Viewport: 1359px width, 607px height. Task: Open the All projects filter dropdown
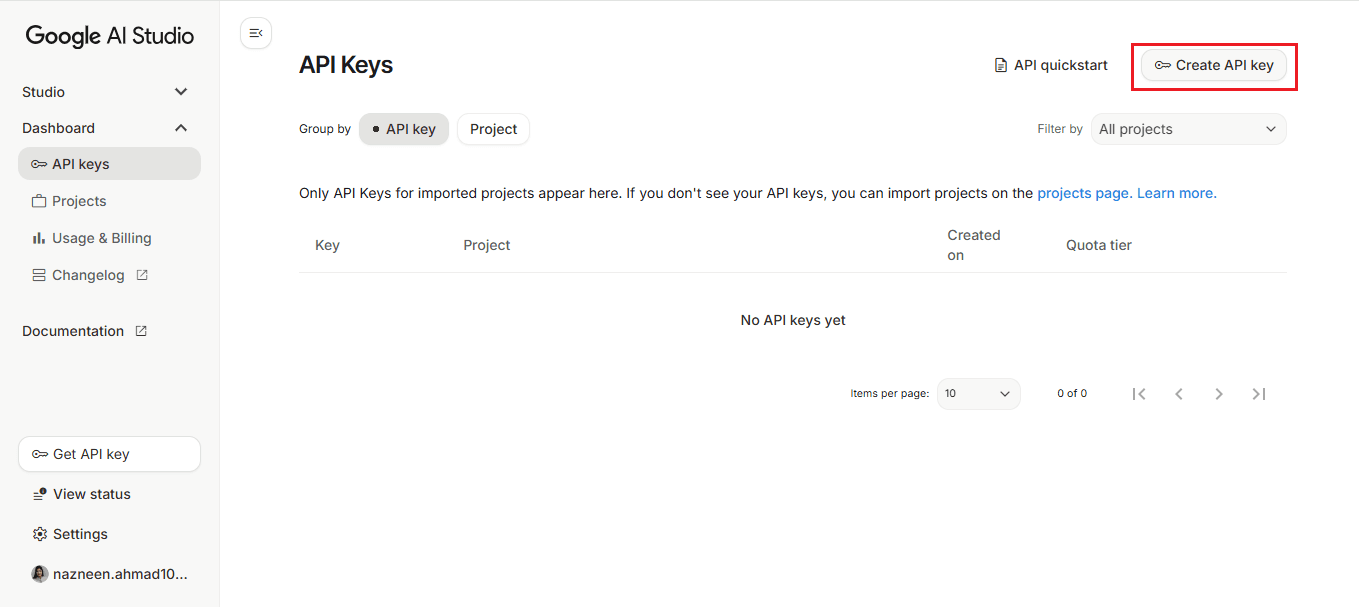coord(1189,129)
